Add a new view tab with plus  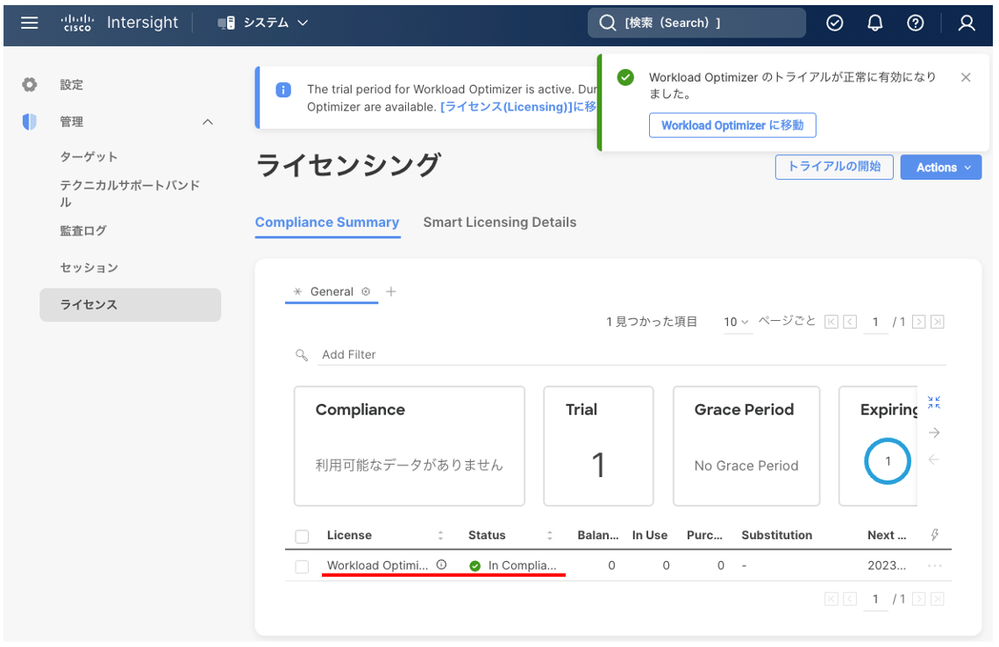pos(391,292)
